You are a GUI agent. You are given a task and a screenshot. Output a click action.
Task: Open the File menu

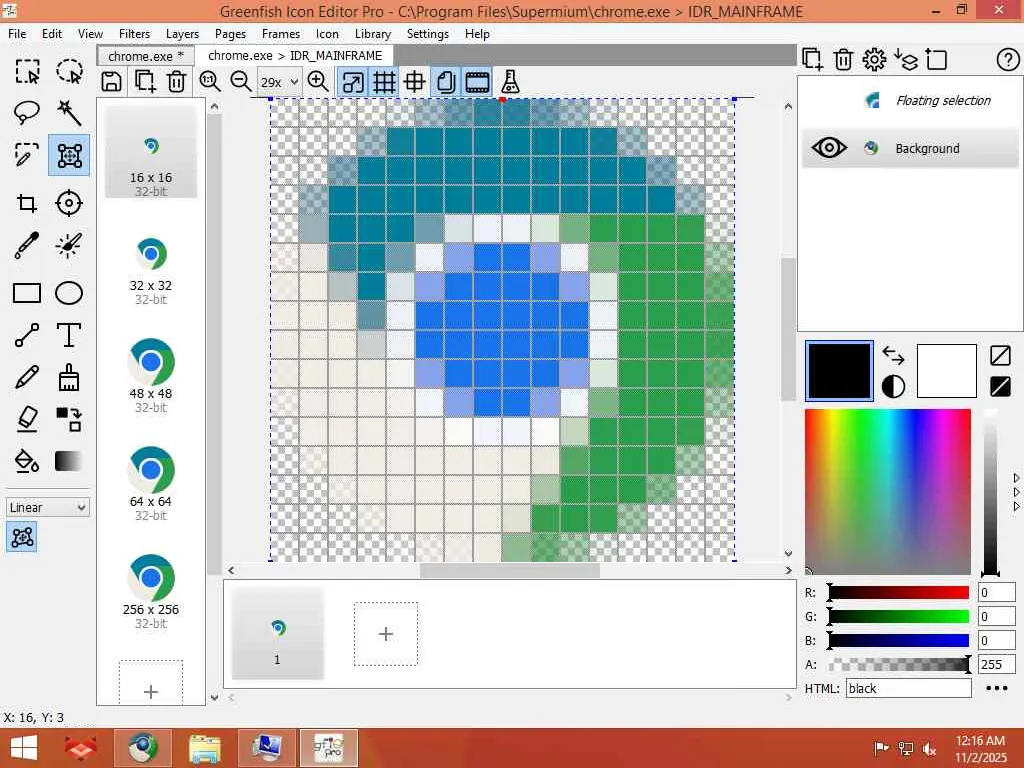[17, 34]
